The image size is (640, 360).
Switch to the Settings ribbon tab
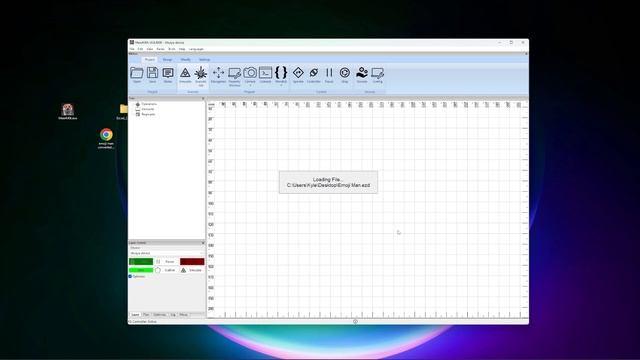tap(204, 60)
